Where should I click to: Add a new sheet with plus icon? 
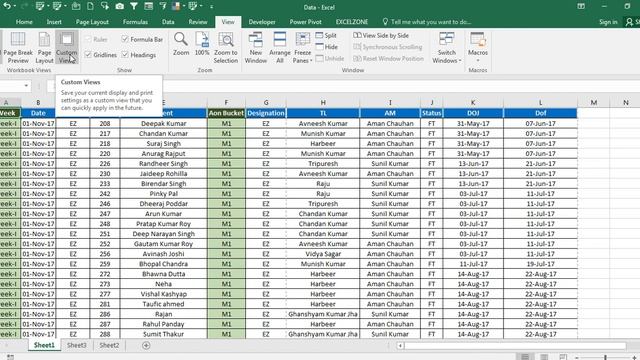(x=146, y=345)
